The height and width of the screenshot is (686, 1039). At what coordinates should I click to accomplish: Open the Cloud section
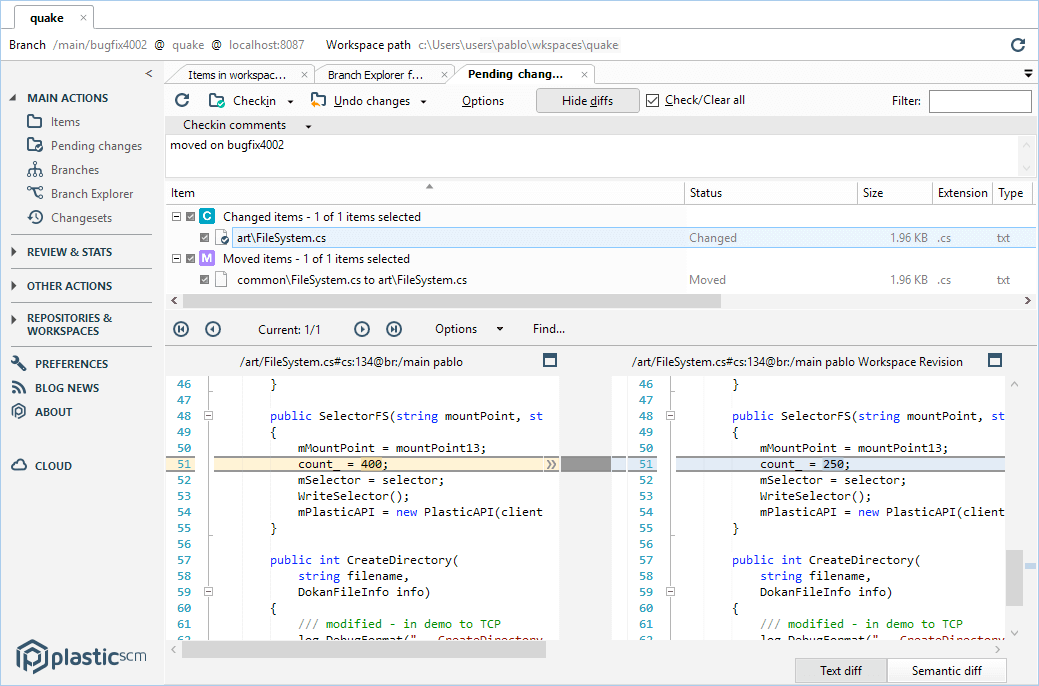tap(53, 466)
